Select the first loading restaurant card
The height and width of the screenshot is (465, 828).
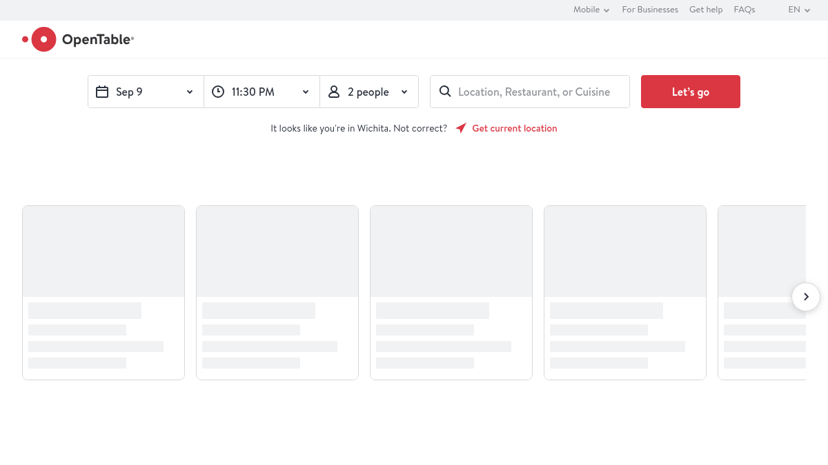click(x=104, y=292)
